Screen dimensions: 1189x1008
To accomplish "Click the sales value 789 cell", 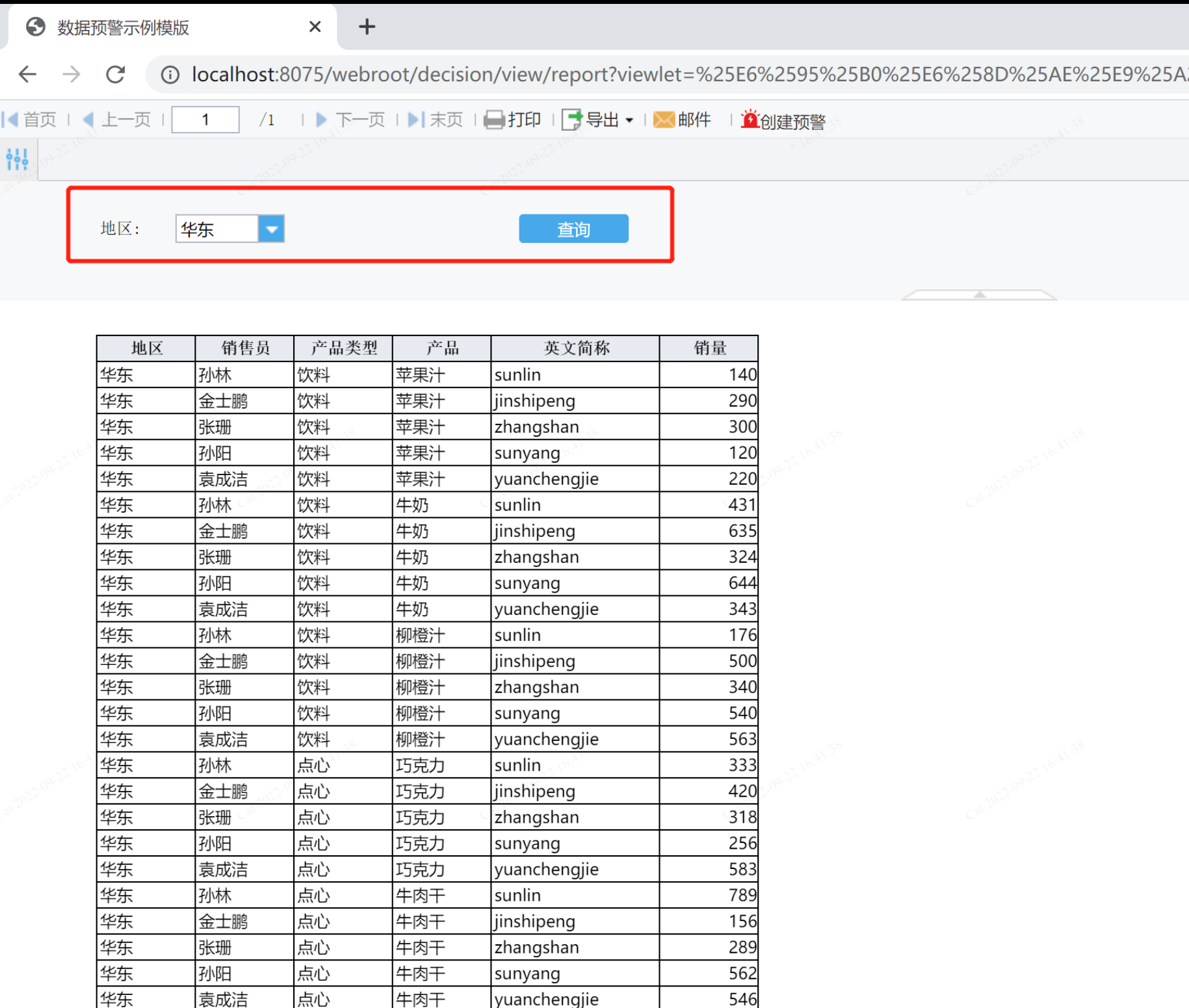I will pyautogui.click(x=709, y=895).
